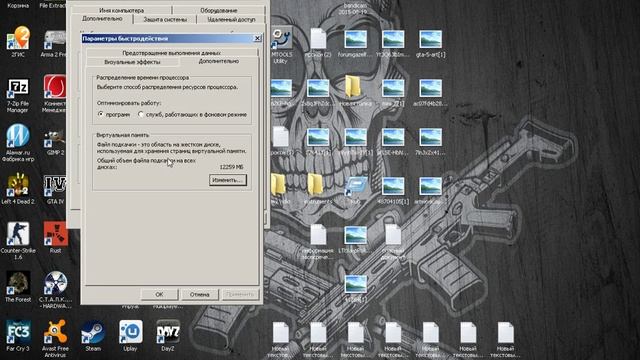This screenshot has height=360, width=640.
Task: Switch to Визуальные эффекты tab
Action: 132,62
